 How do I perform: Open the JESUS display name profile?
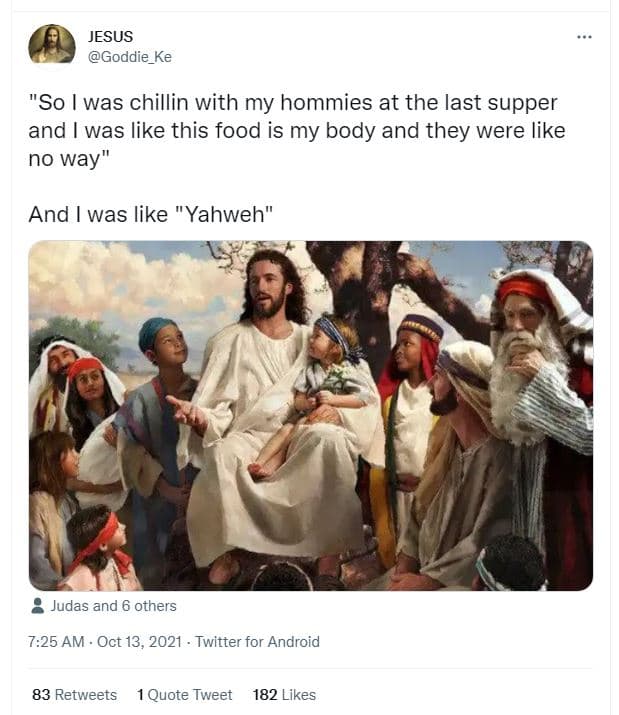[110, 36]
